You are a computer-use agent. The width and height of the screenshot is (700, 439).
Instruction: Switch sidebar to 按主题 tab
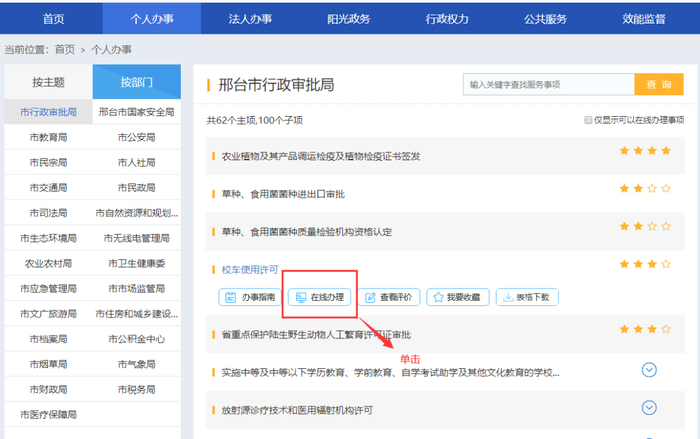(48, 82)
